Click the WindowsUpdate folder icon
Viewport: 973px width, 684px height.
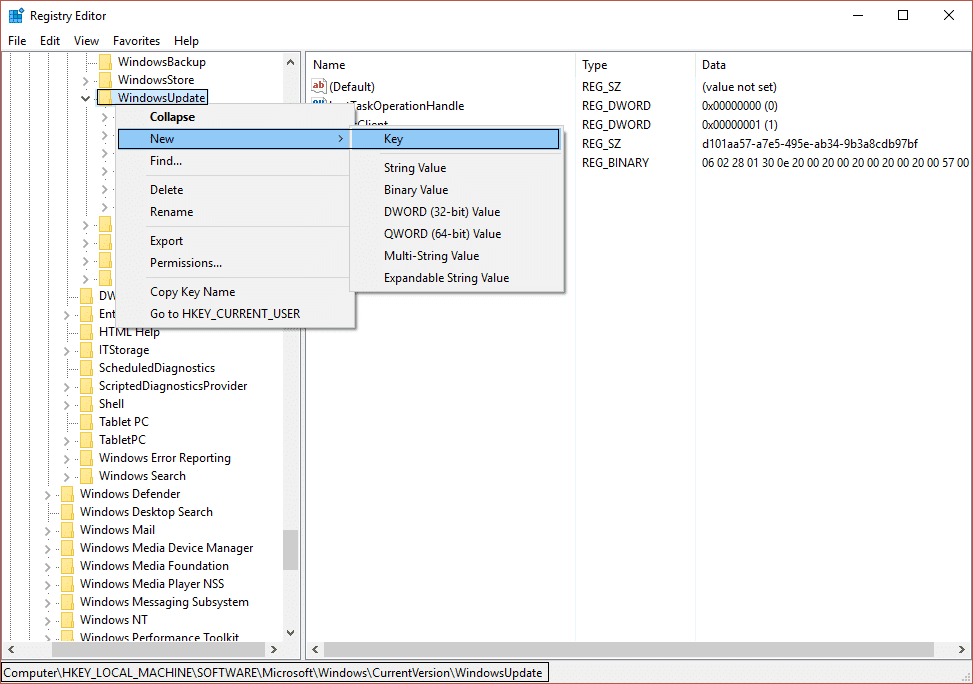(x=106, y=97)
